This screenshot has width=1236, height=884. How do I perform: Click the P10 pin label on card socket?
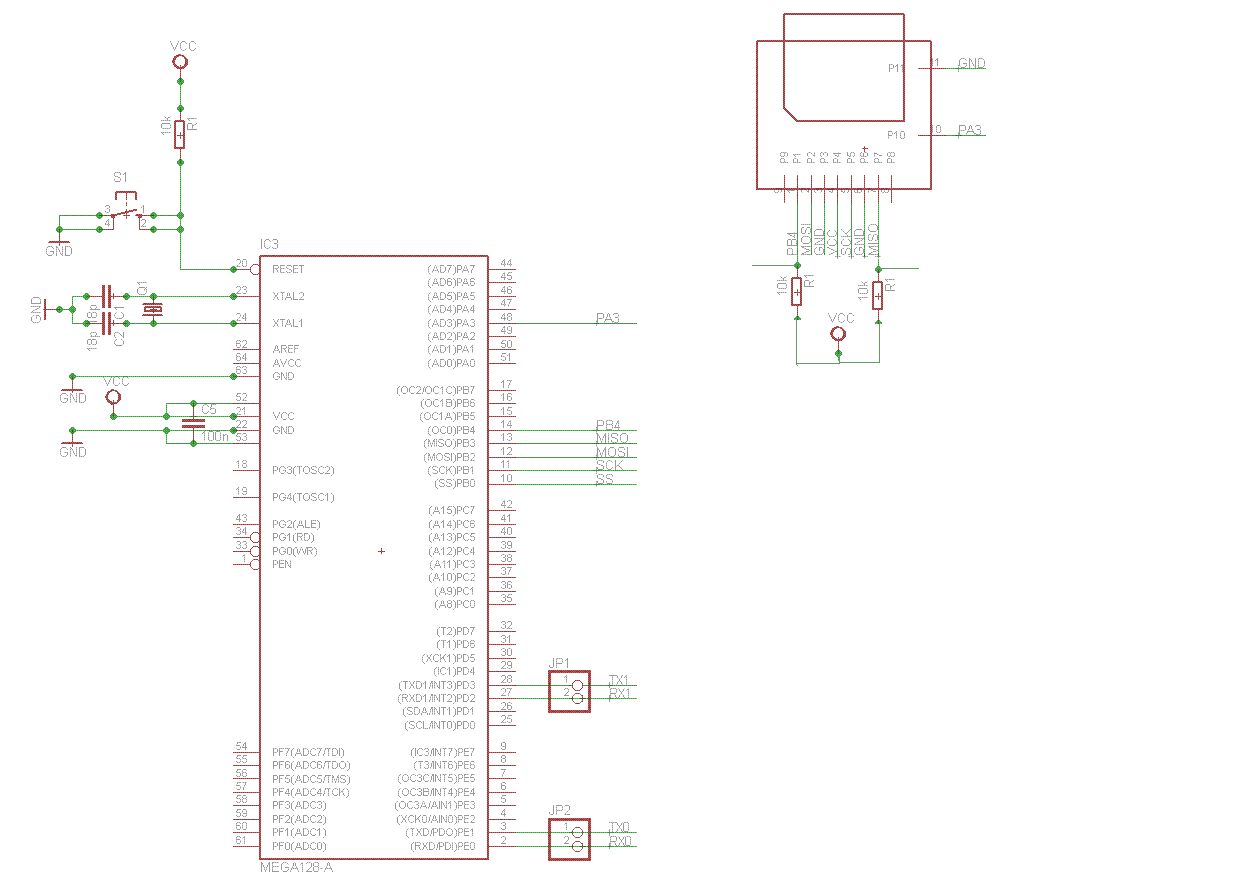tap(896, 135)
